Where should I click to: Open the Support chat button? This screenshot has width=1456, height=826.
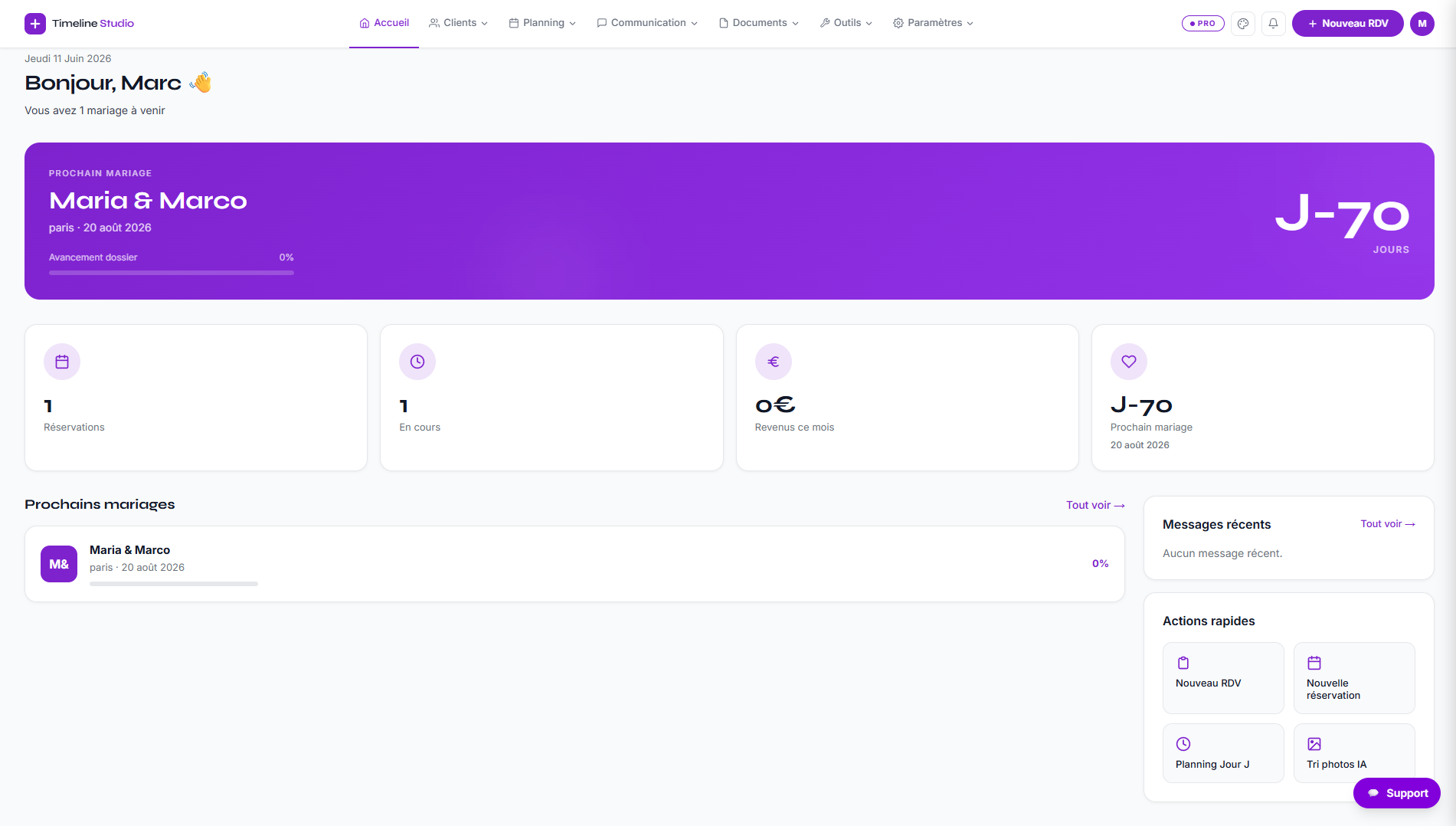pos(1397,793)
